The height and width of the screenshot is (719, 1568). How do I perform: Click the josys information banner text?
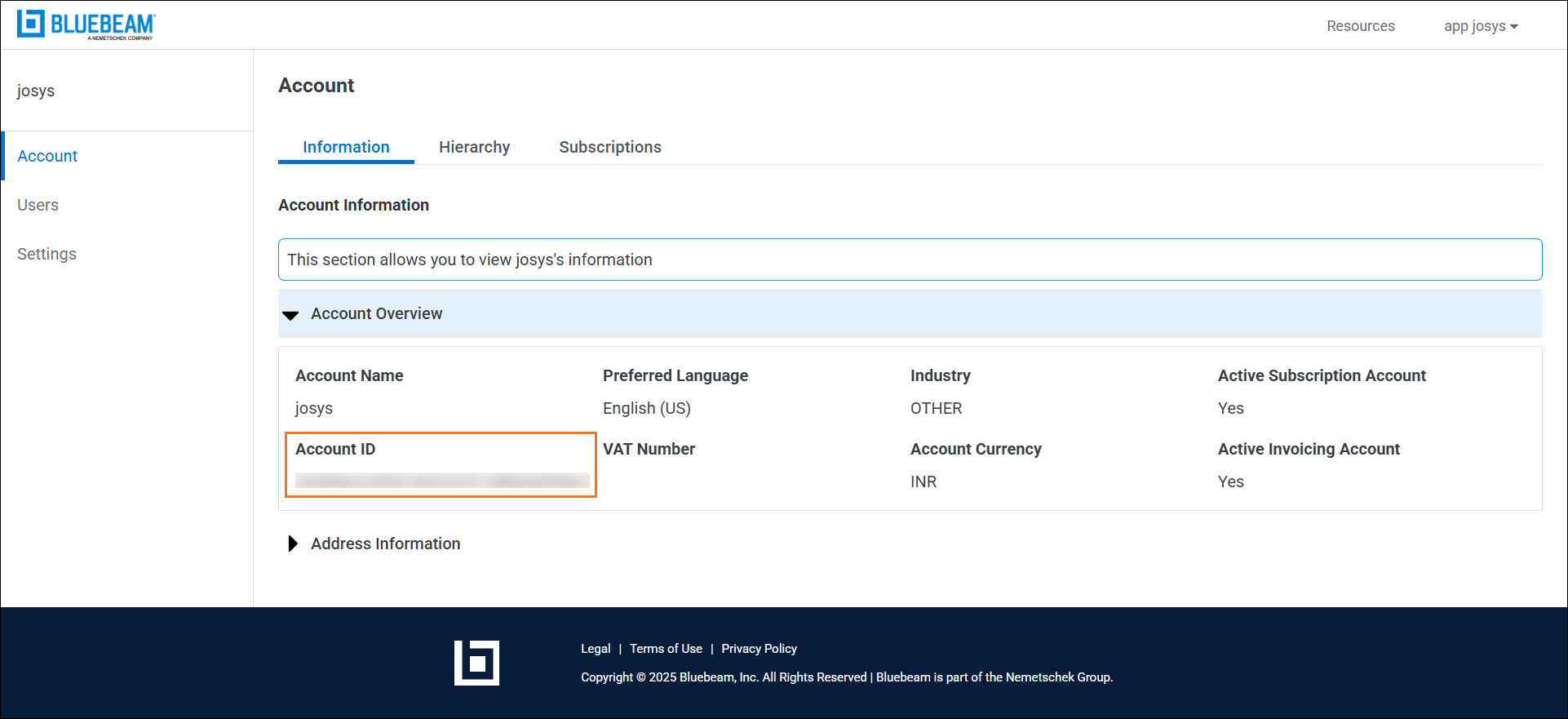[x=469, y=260]
